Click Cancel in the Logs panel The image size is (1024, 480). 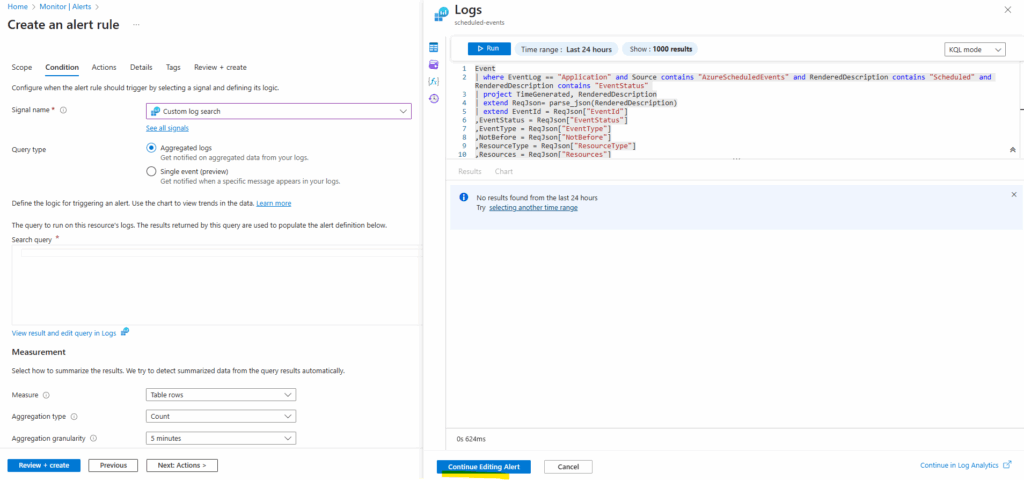(568, 467)
